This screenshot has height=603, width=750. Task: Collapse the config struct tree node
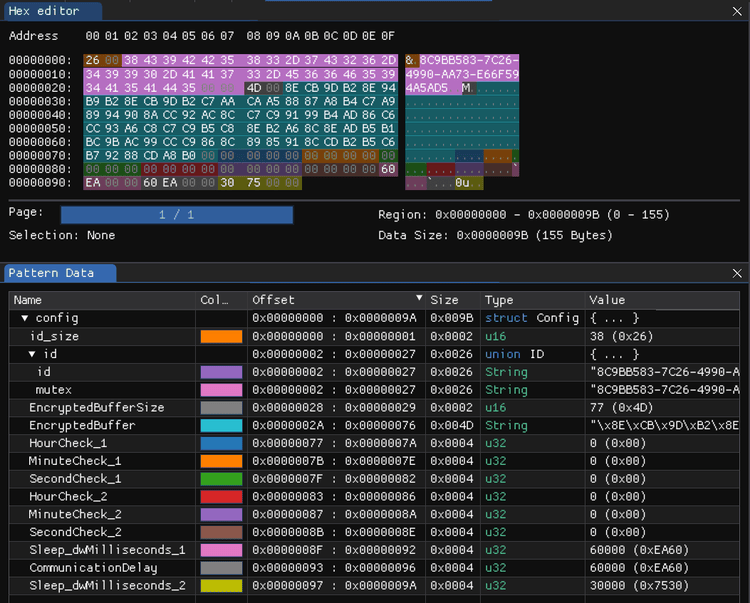point(25,318)
